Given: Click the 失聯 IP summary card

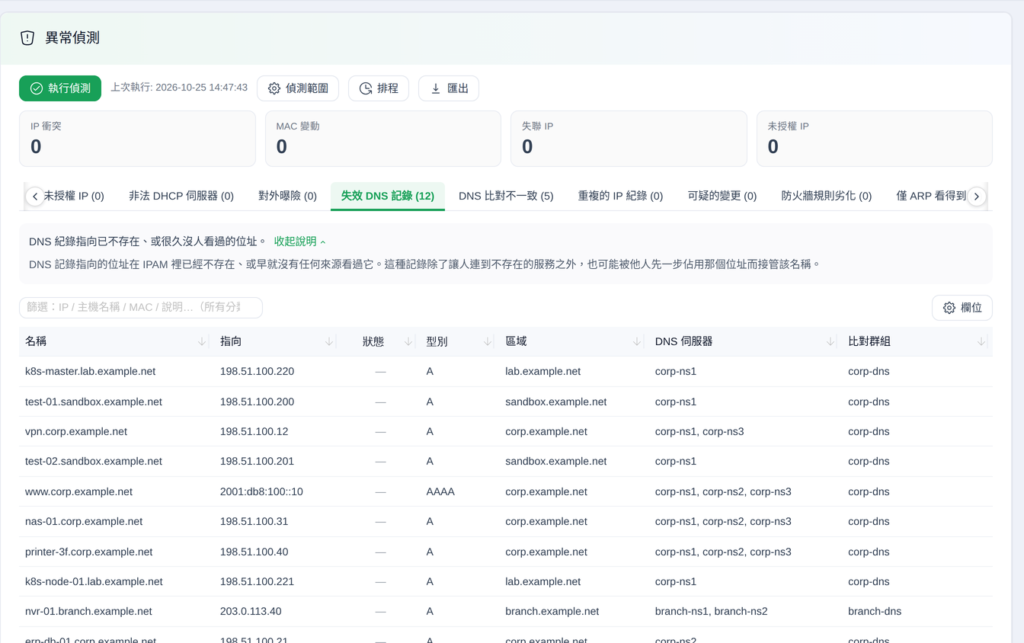Looking at the screenshot, I should [x=628, y=138].
